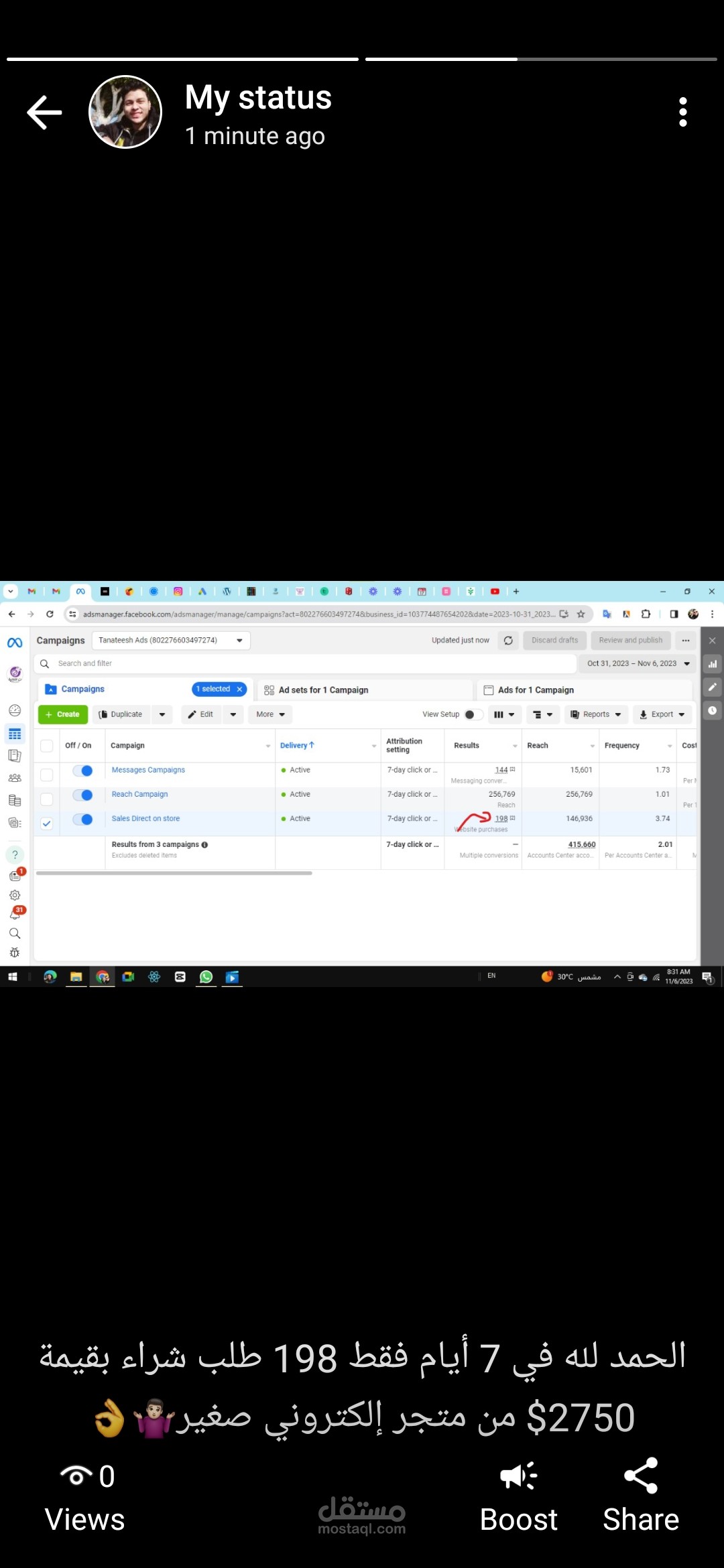This screenshot has height=1568, width=724.
Task: Open the Oct 31 – Nov 6 date range dropdown
Action: pos(638,663)
